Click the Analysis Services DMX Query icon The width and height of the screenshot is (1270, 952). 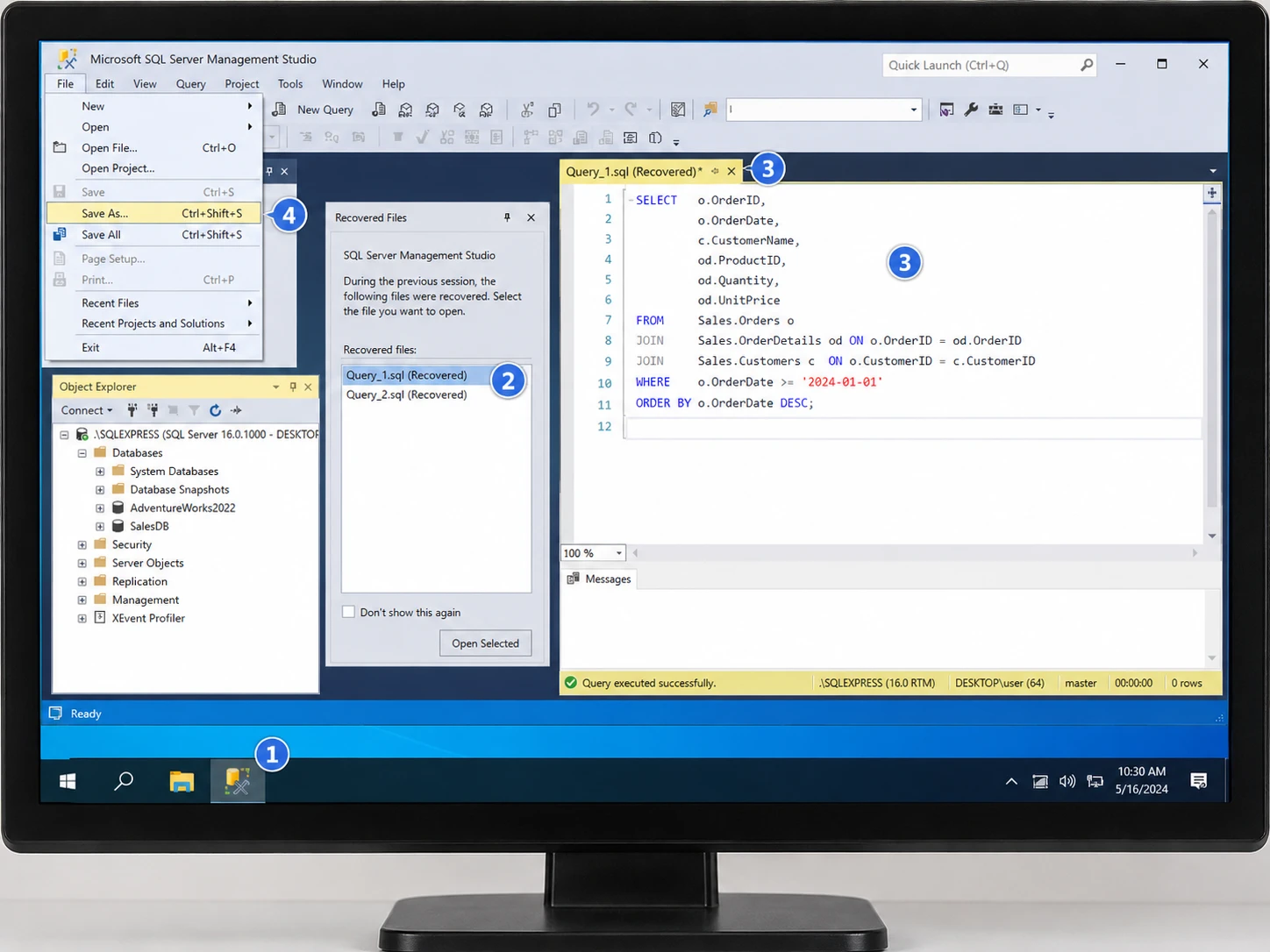[432, 110]
